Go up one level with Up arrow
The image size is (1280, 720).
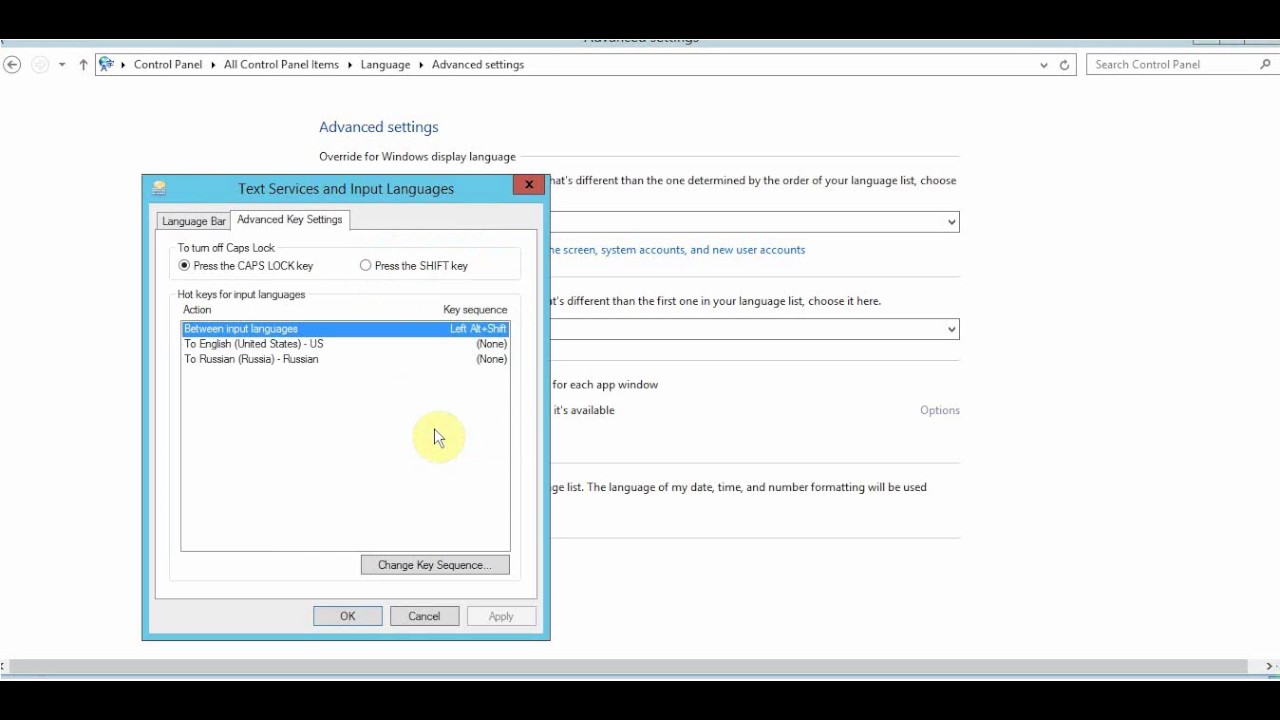[x=83, y=65]
